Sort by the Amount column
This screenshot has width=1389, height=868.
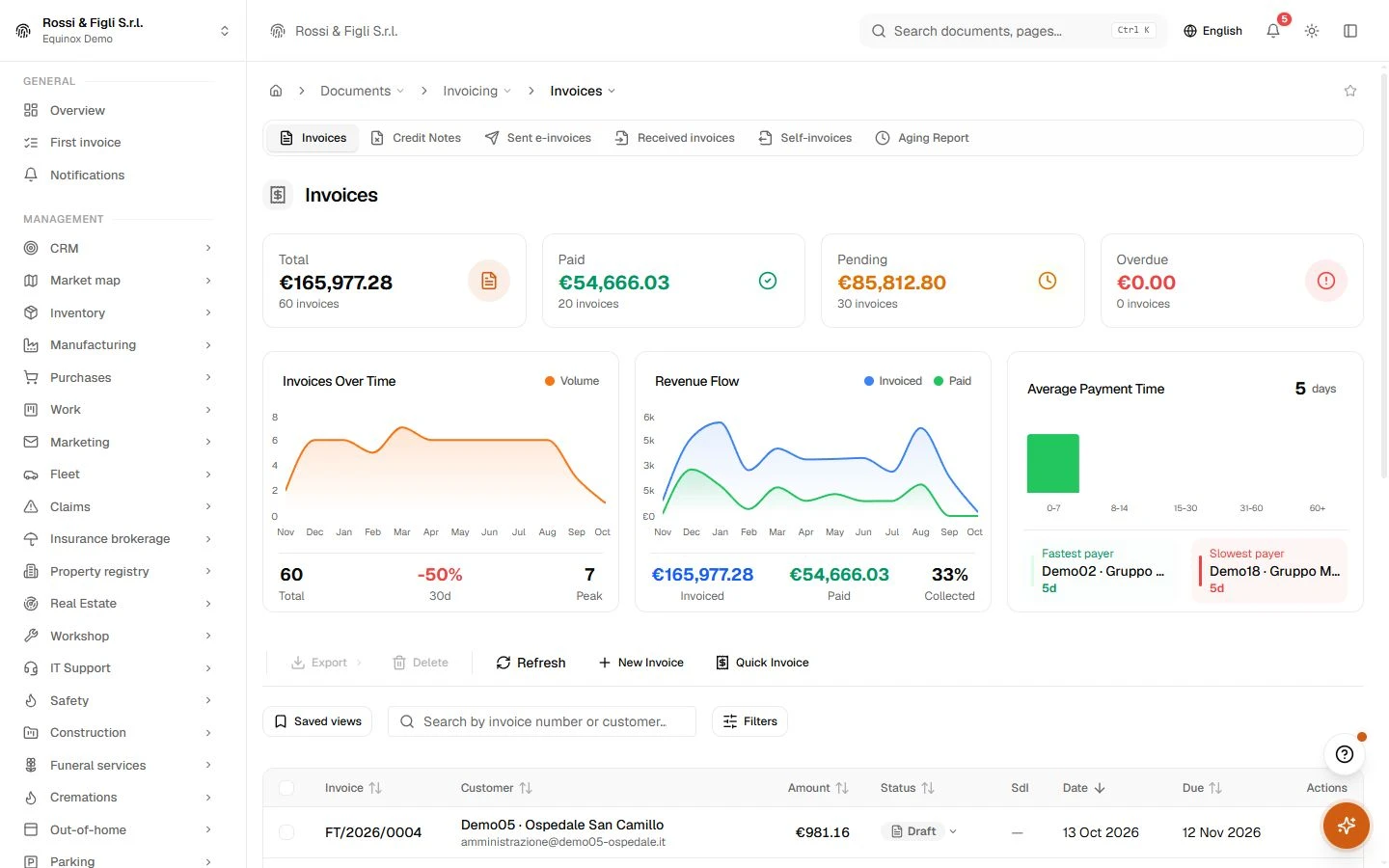[x=818, y=788]
